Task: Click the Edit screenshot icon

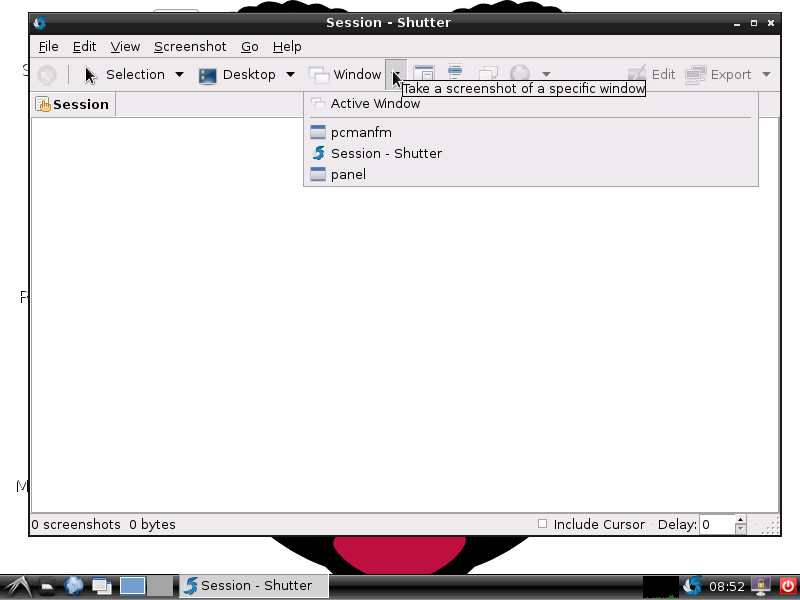Action: (x=637, y=74)
